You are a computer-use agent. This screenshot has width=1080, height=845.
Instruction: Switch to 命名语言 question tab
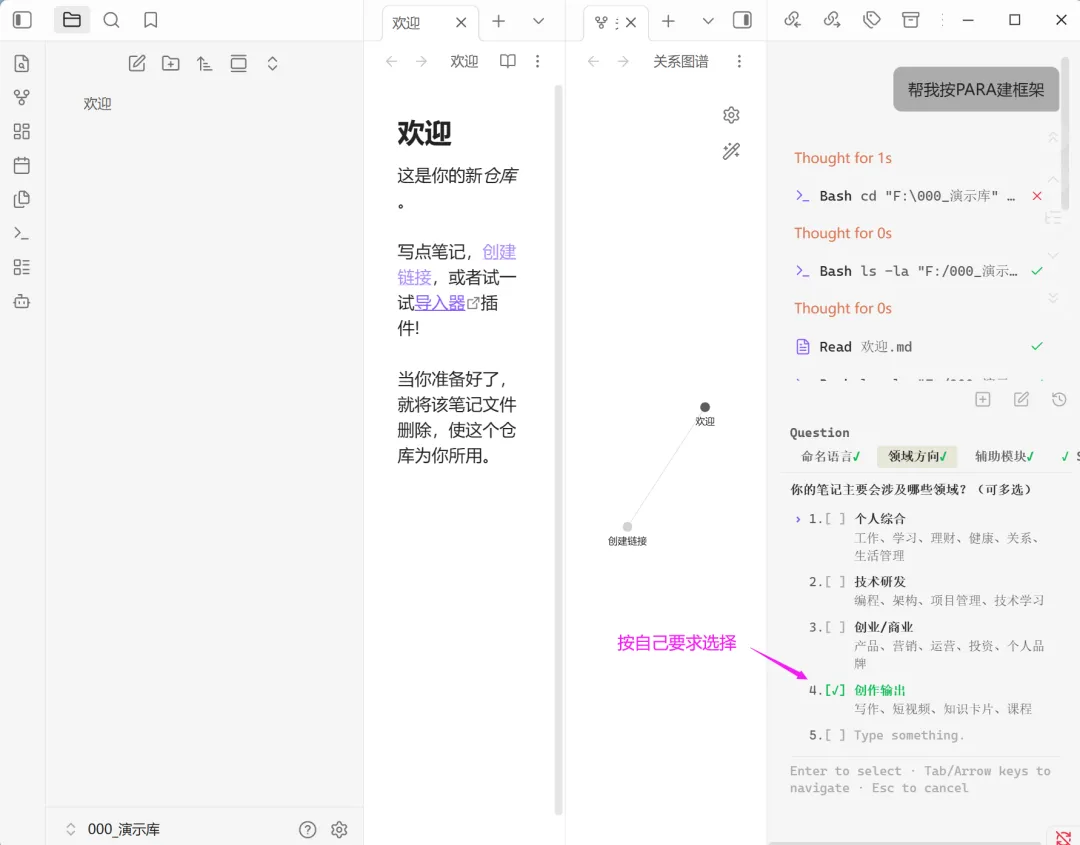coord(831,456)
